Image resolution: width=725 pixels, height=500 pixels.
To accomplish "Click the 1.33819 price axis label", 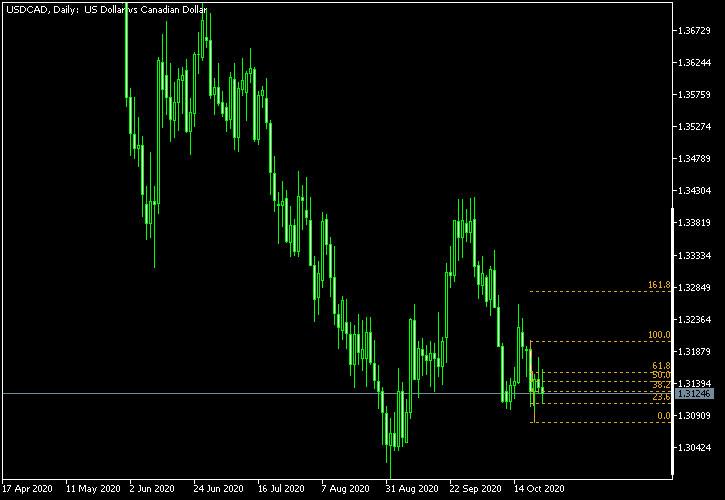I will [694, 223].
